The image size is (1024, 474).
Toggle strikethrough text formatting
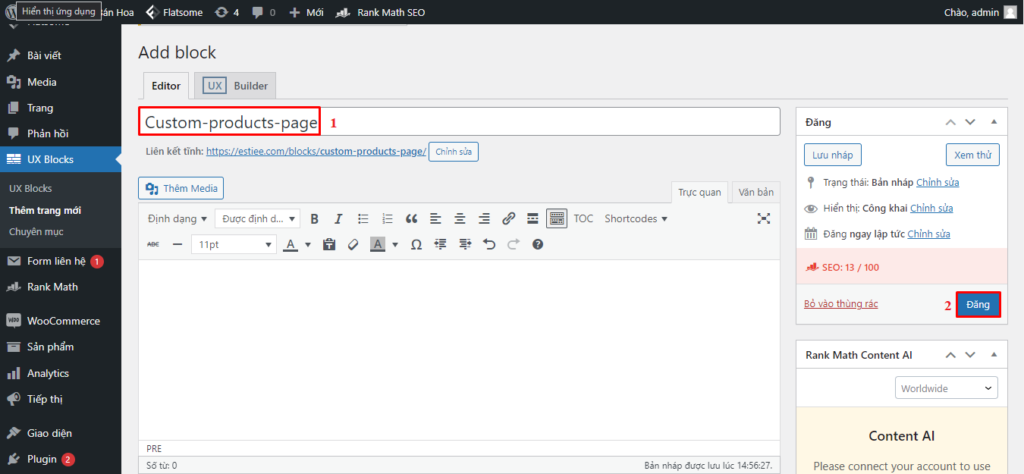pos(153,244)
